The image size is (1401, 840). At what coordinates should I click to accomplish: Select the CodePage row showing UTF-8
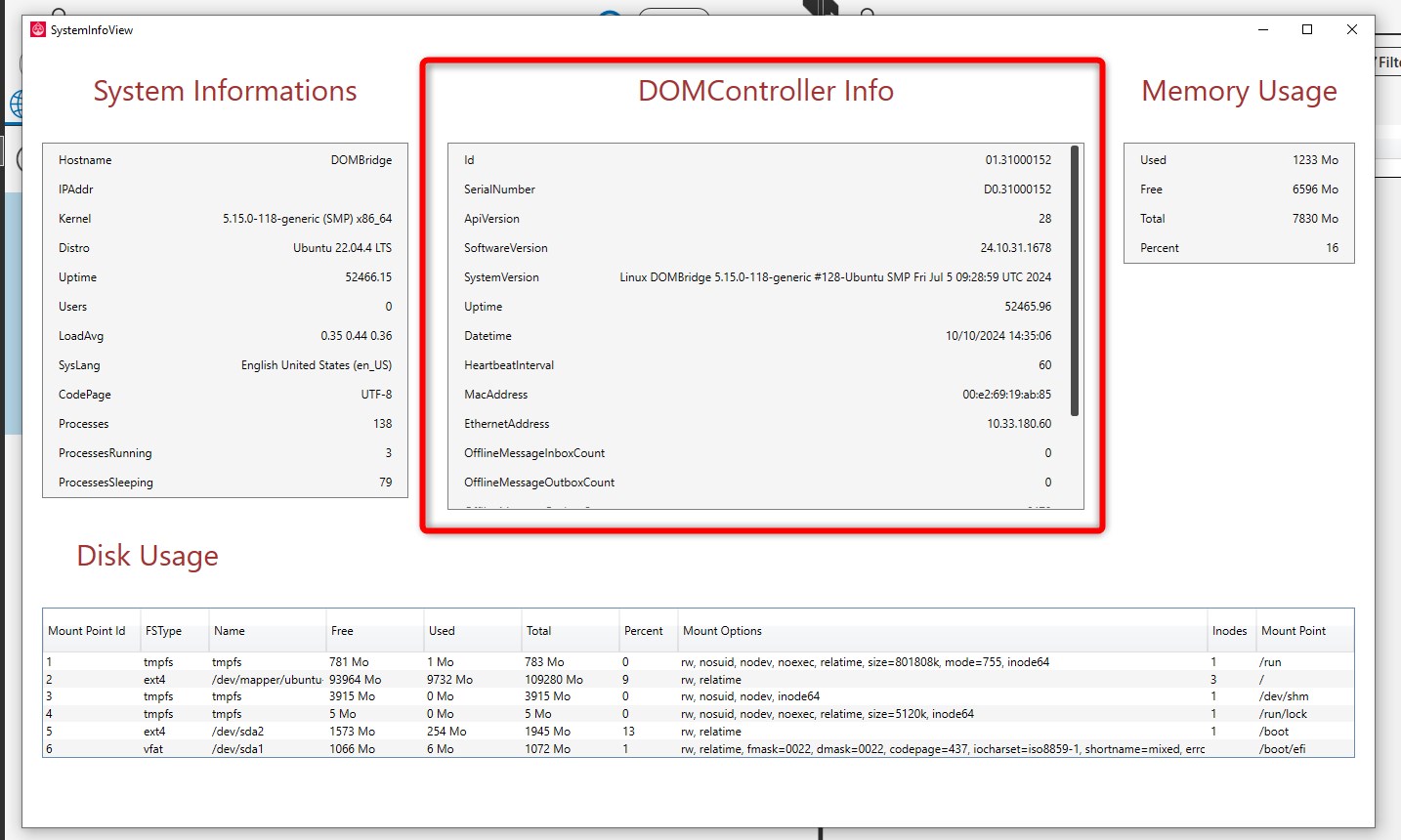(225, 395)
